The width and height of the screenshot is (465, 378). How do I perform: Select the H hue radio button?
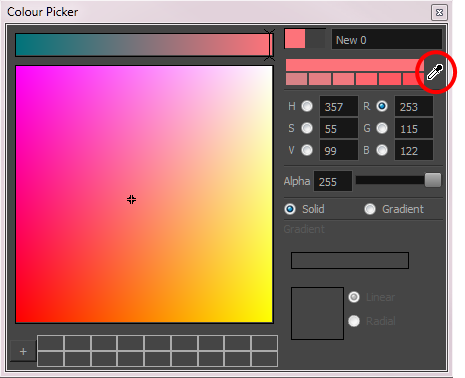coord(307,106)
